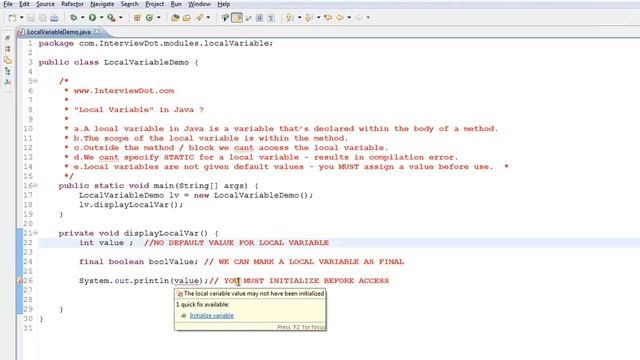Collapse displayLocalVar method at line 21
The height and width of the screenshot is (360, 640).
36,233
